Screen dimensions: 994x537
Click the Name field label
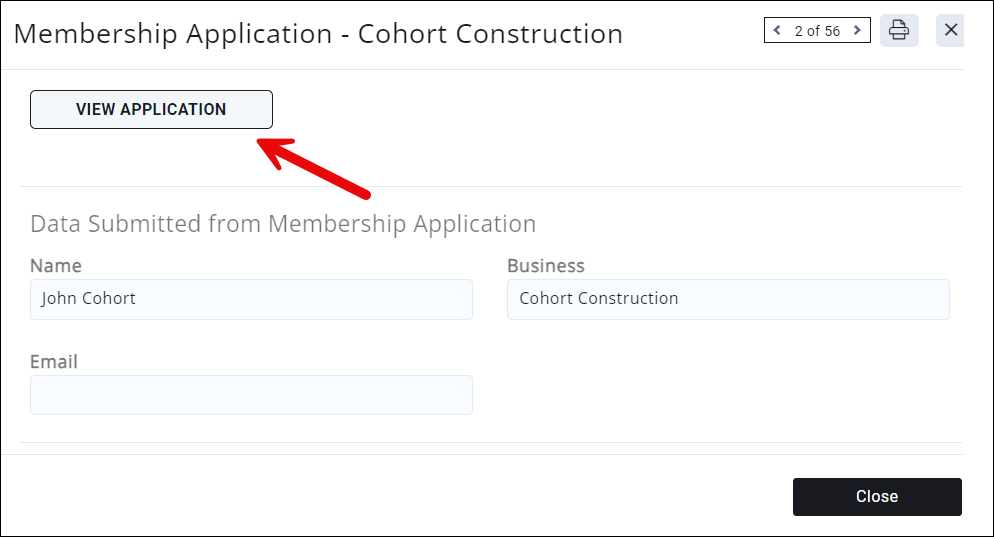[56, 266]
